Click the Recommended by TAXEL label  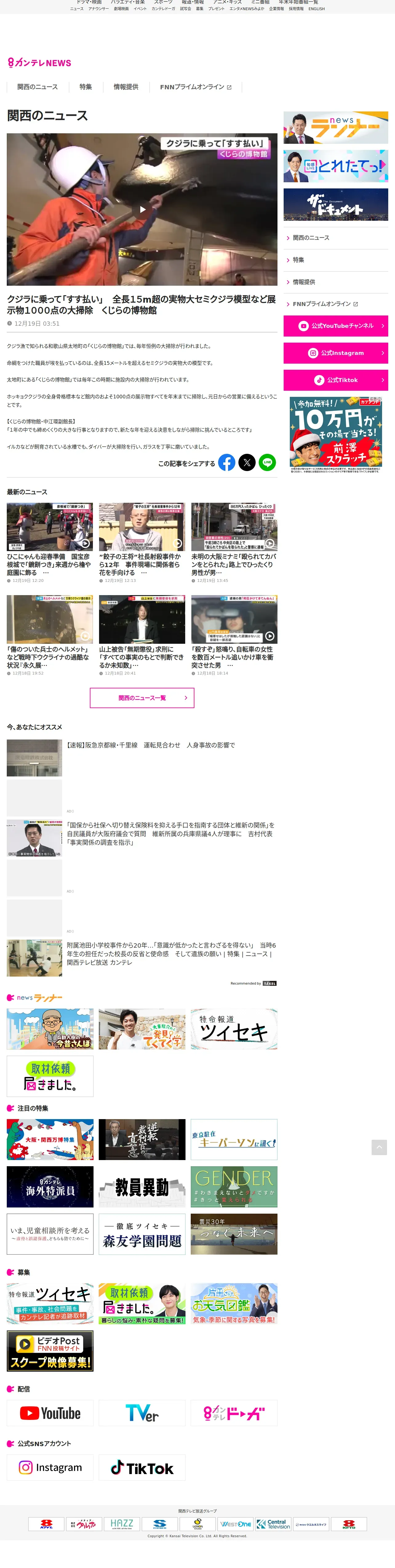point(253,983)
